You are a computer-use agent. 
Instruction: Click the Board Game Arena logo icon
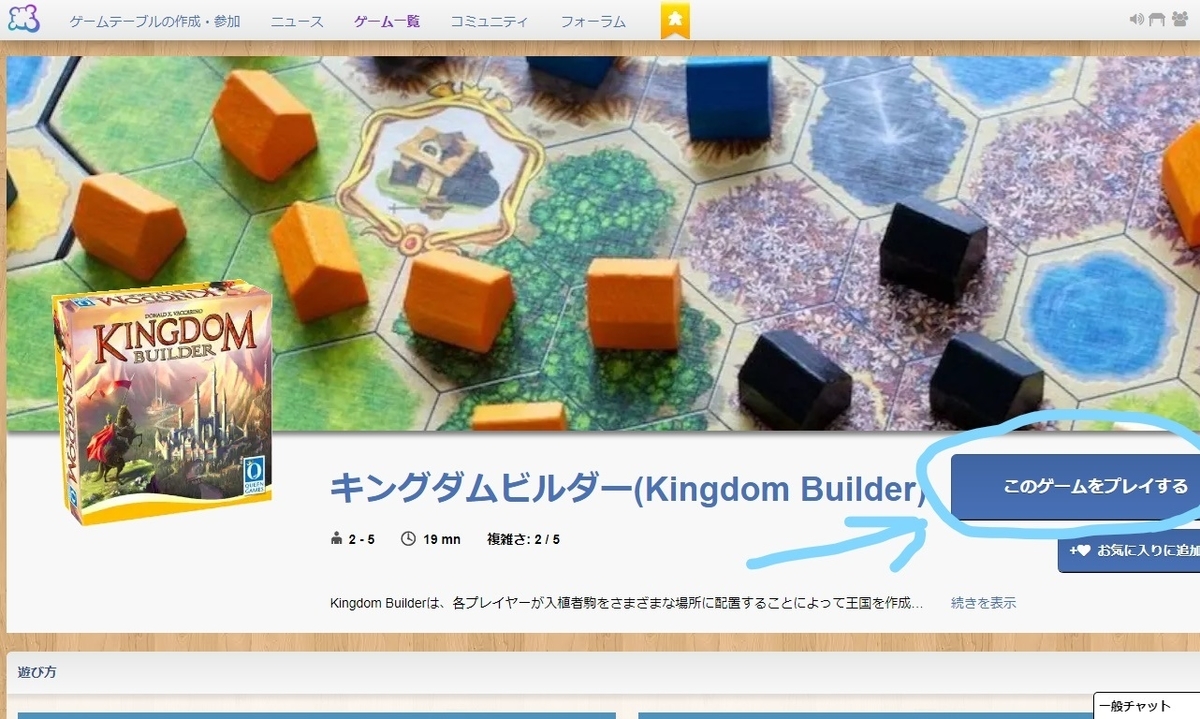(x=23, y=19)
